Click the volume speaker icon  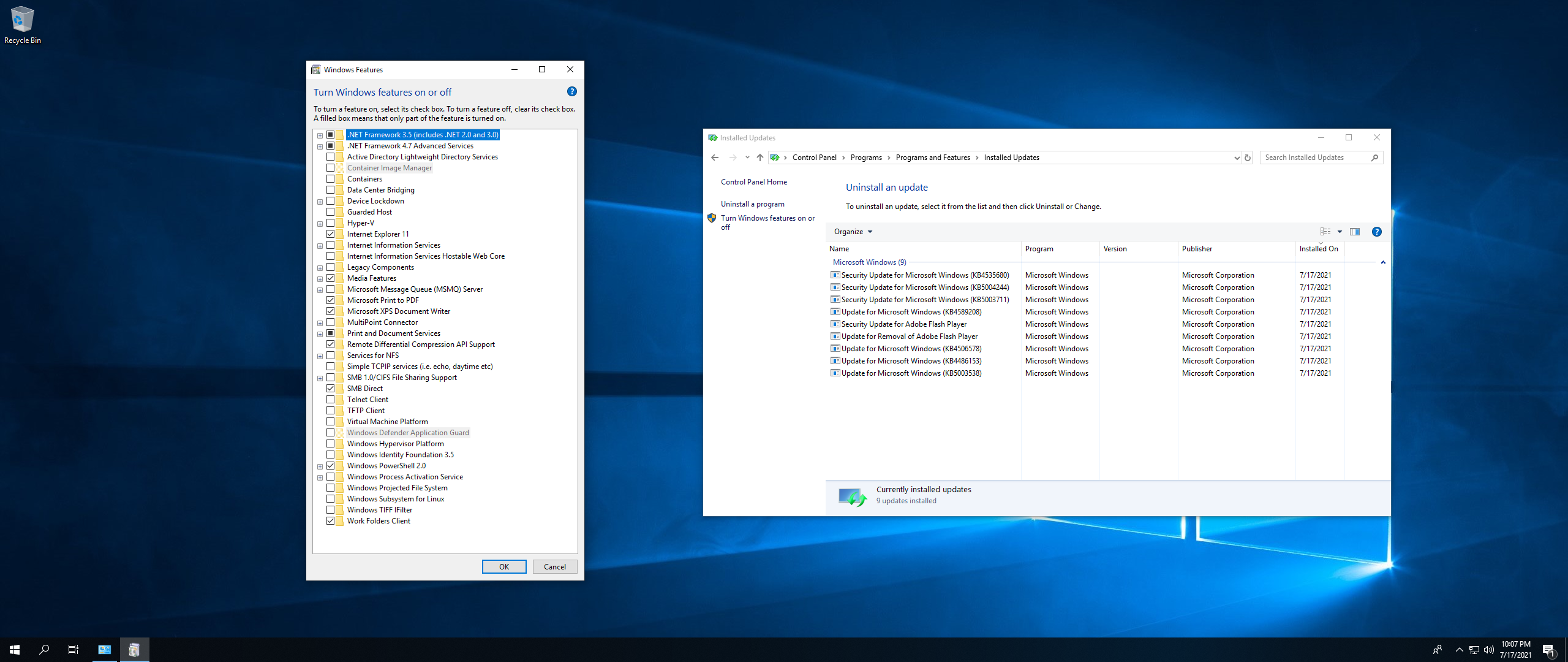[x=1489, y=650]
